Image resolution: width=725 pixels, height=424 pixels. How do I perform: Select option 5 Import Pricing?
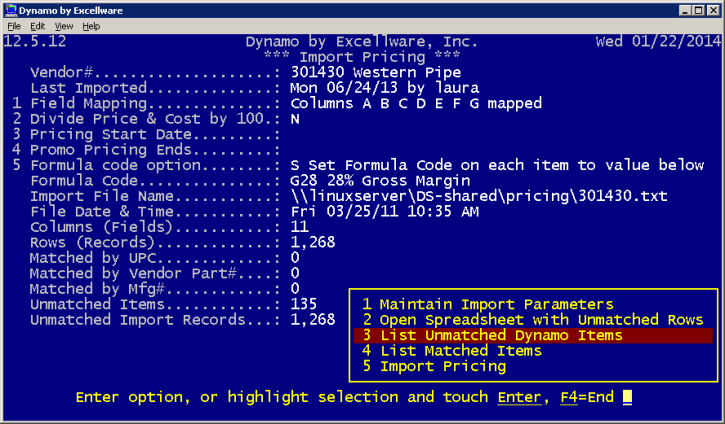click(434, 366)
